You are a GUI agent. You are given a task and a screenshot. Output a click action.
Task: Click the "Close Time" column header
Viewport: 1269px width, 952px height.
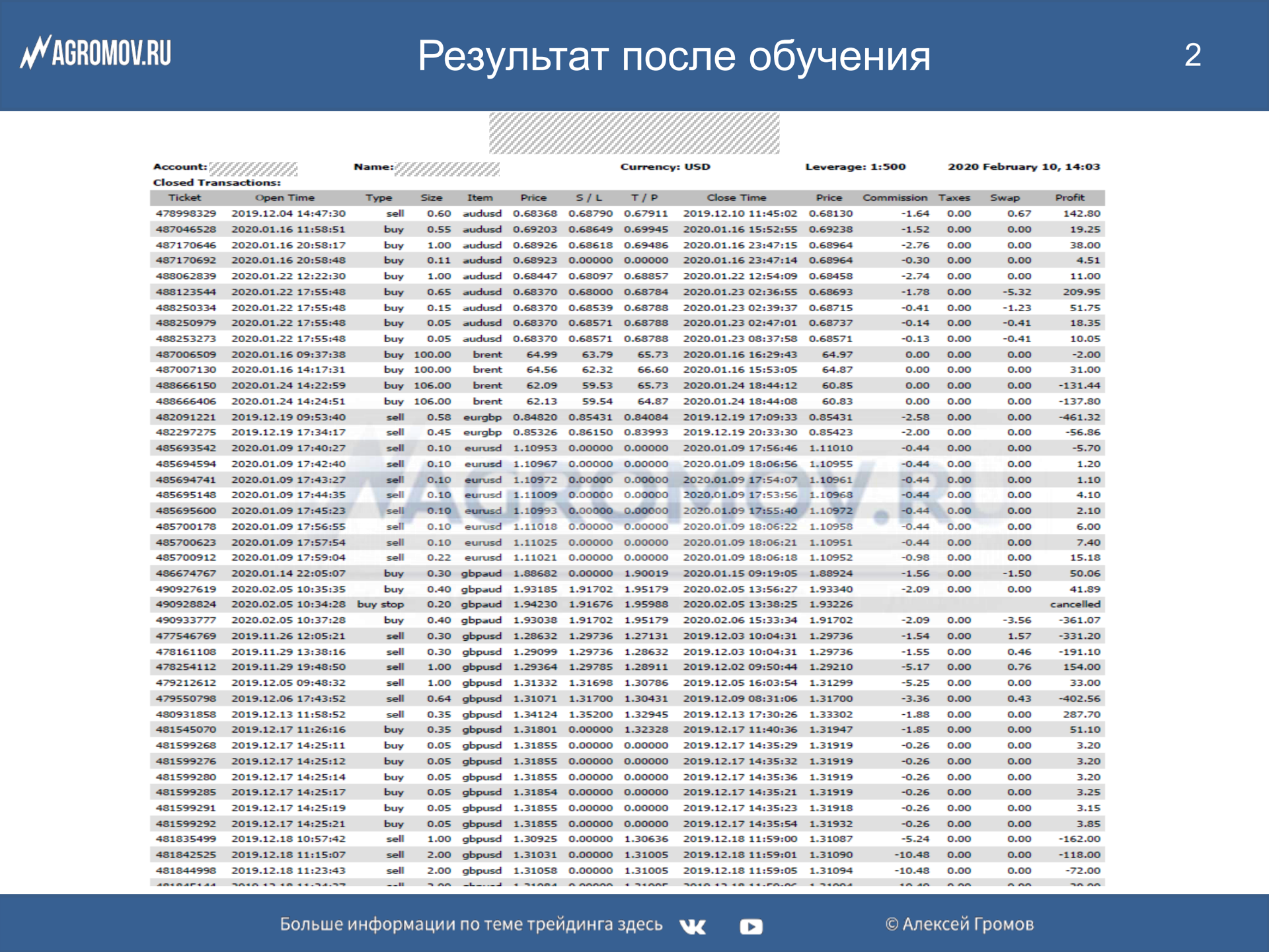point(736,198)
